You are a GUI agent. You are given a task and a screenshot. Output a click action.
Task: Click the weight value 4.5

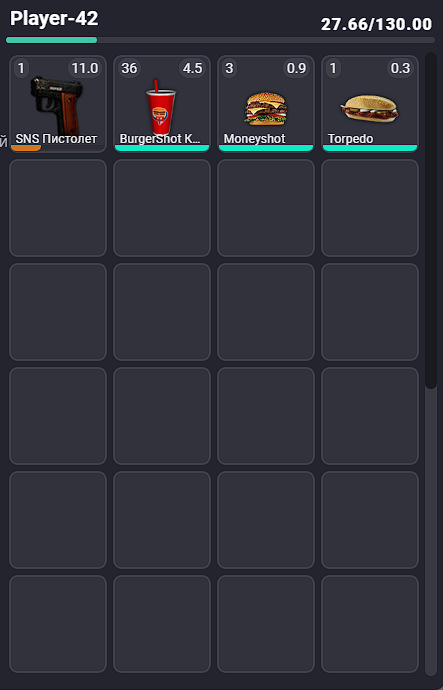coord(192,68)
